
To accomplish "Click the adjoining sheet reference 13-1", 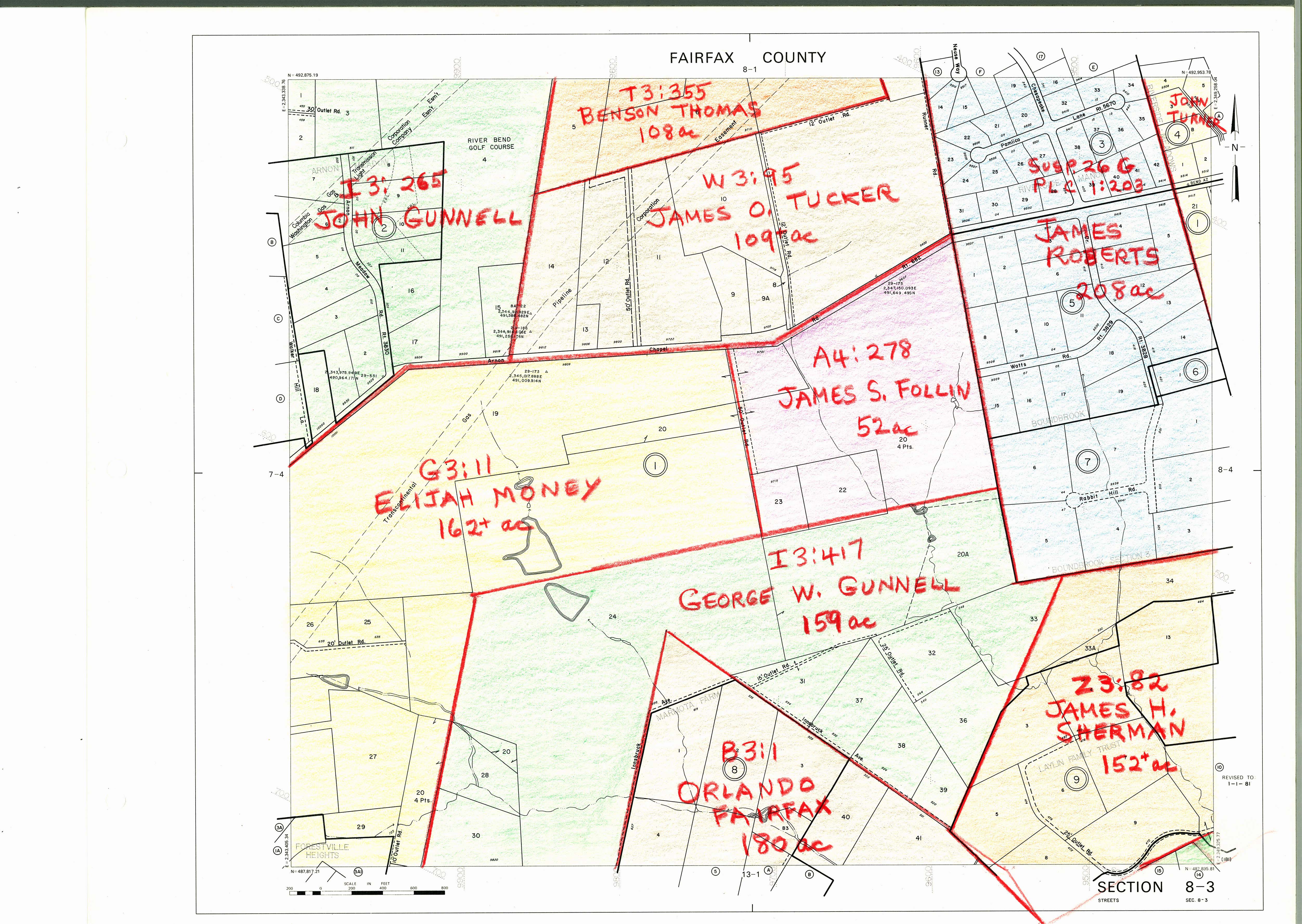I will tap(750, 875).
